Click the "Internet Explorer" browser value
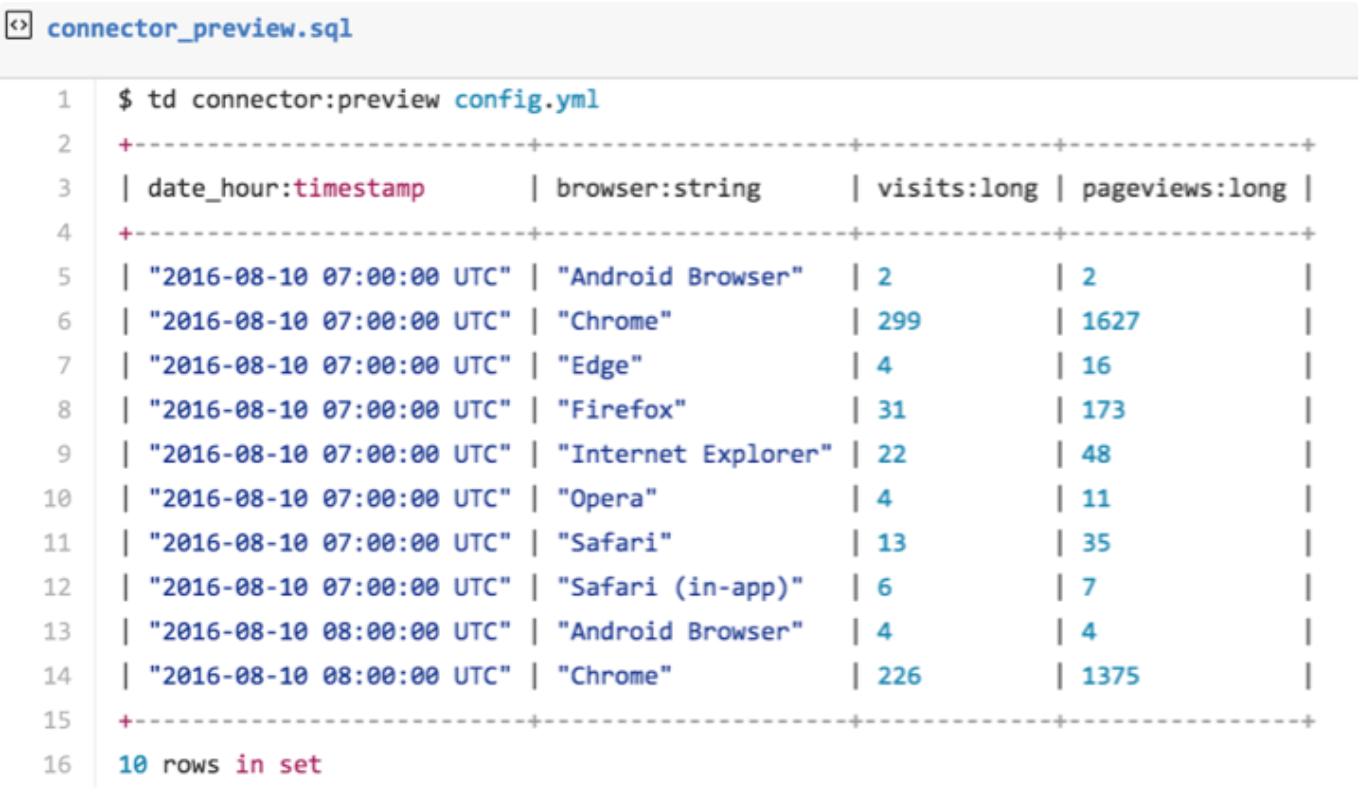 [694, 454]
